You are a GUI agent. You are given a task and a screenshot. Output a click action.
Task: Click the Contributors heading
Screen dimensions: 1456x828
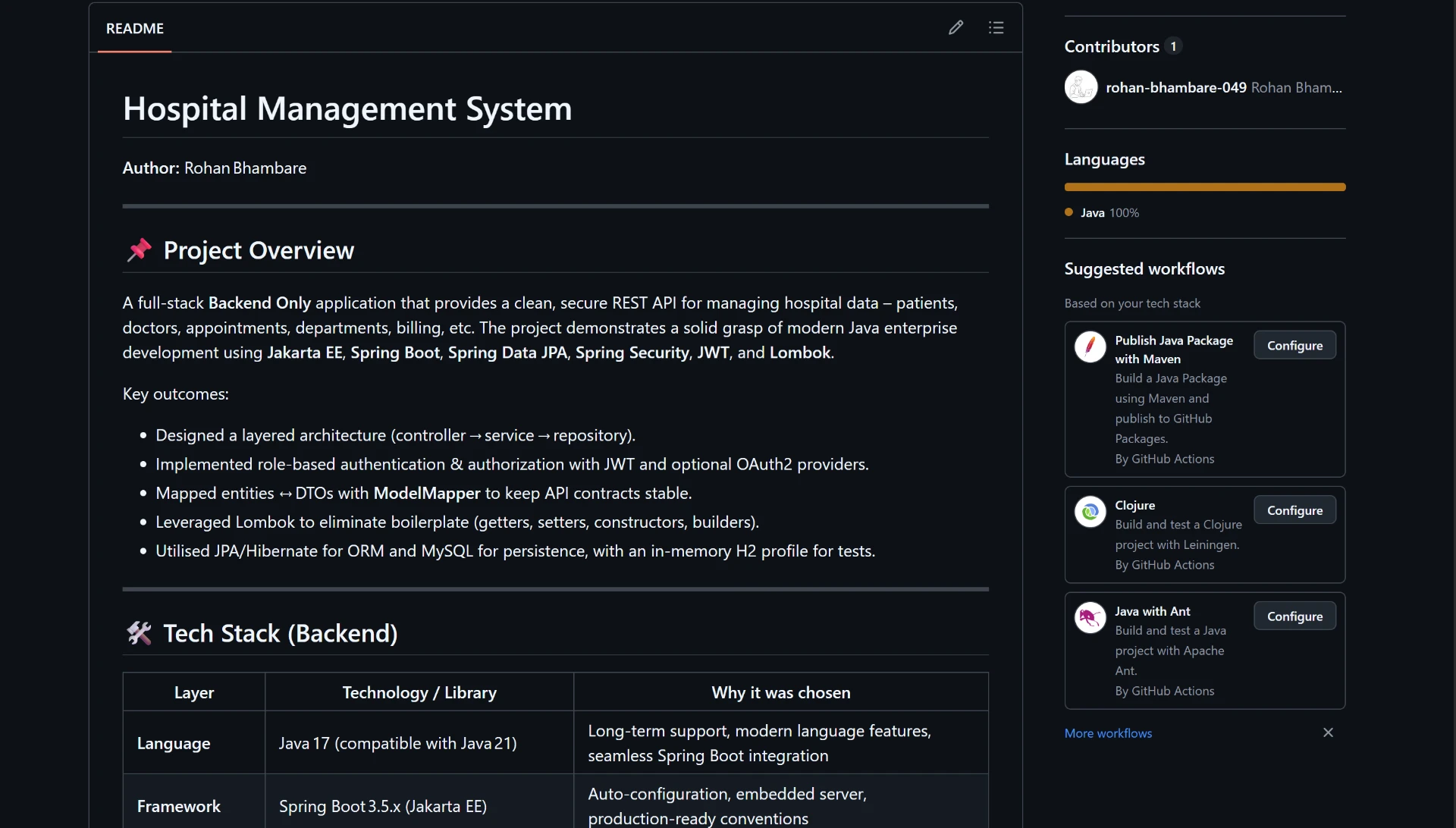click(x=1112, y=46)
